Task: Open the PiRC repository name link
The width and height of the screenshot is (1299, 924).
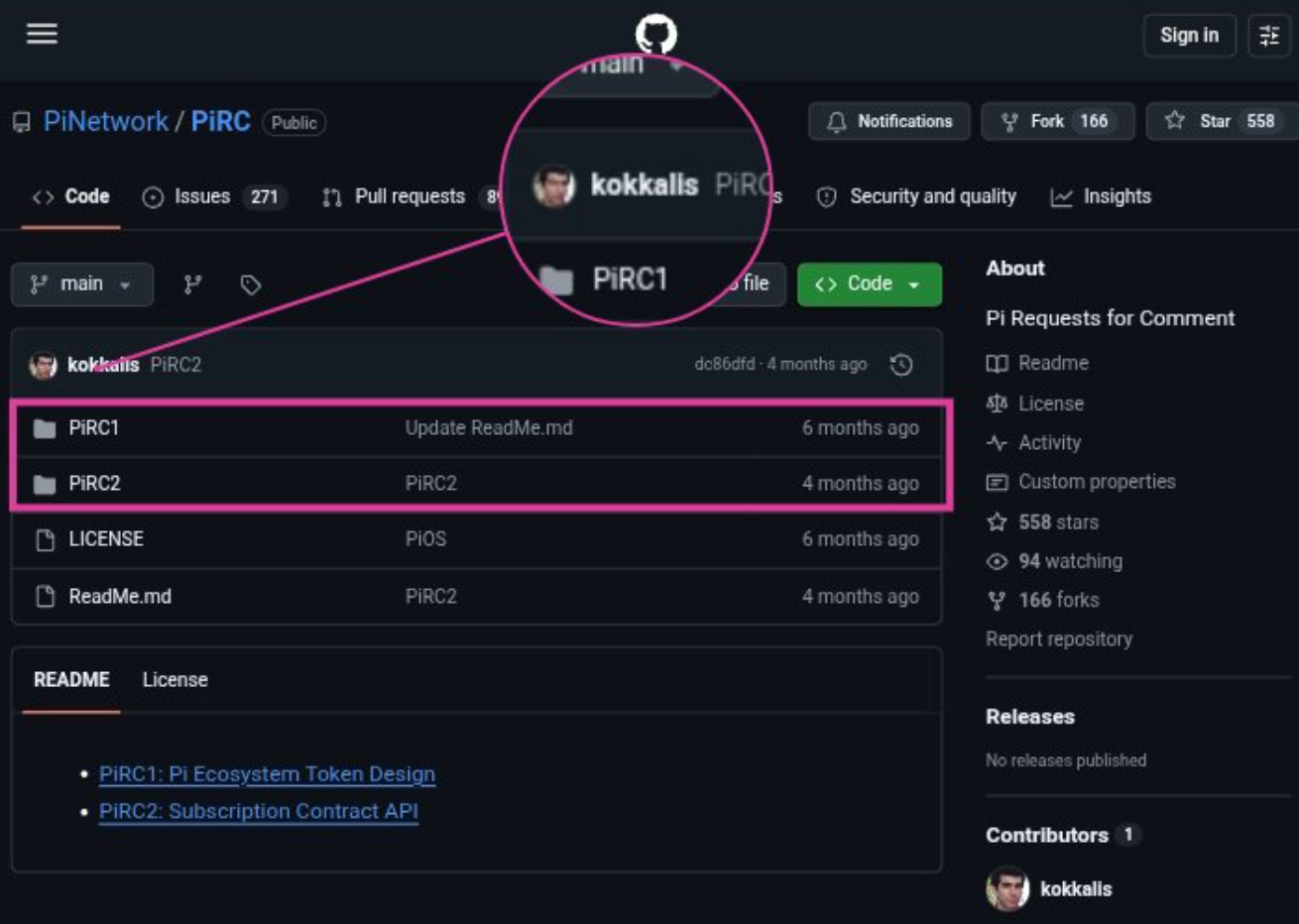Action: point(220,122)
